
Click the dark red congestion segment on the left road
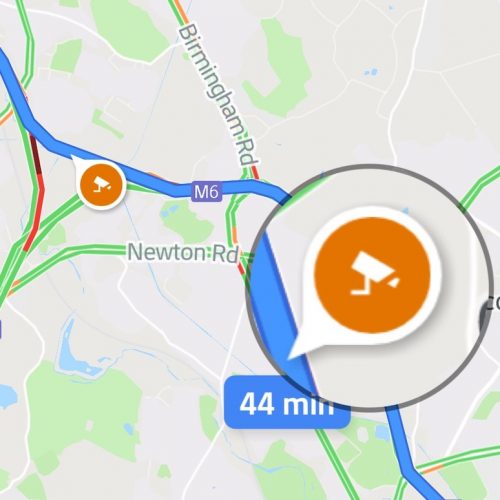coord(36,154)
